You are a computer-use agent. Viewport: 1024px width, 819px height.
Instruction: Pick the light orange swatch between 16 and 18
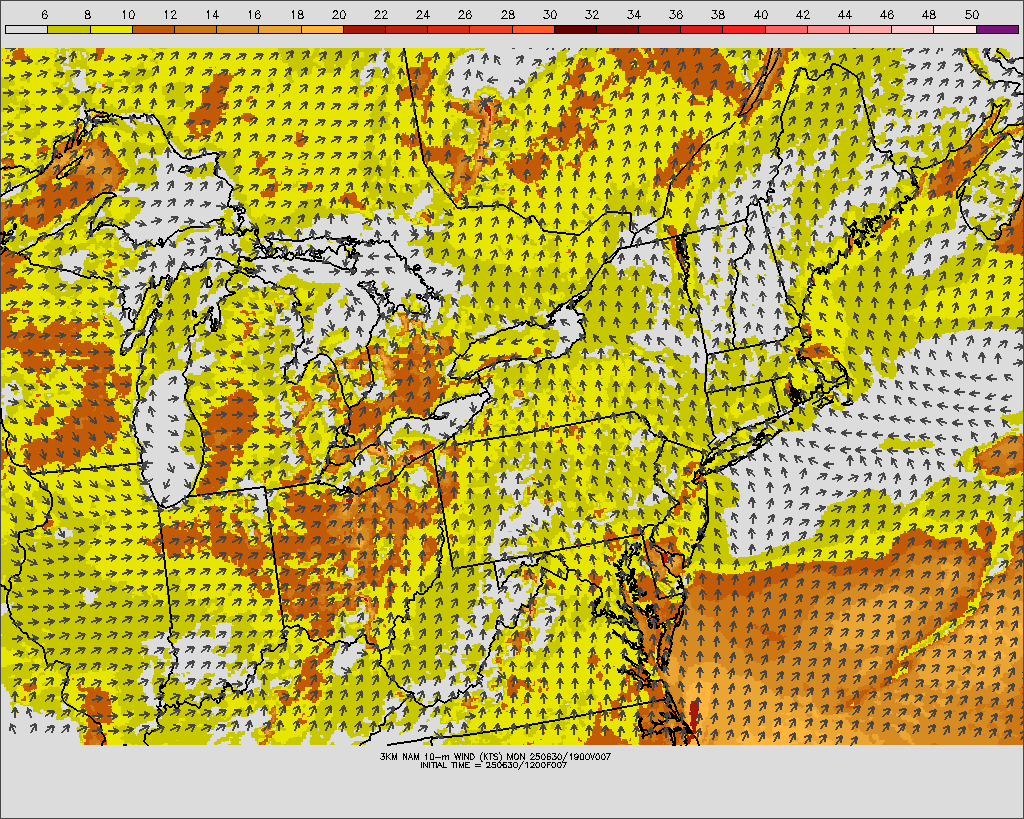click(x=280, y=29)
